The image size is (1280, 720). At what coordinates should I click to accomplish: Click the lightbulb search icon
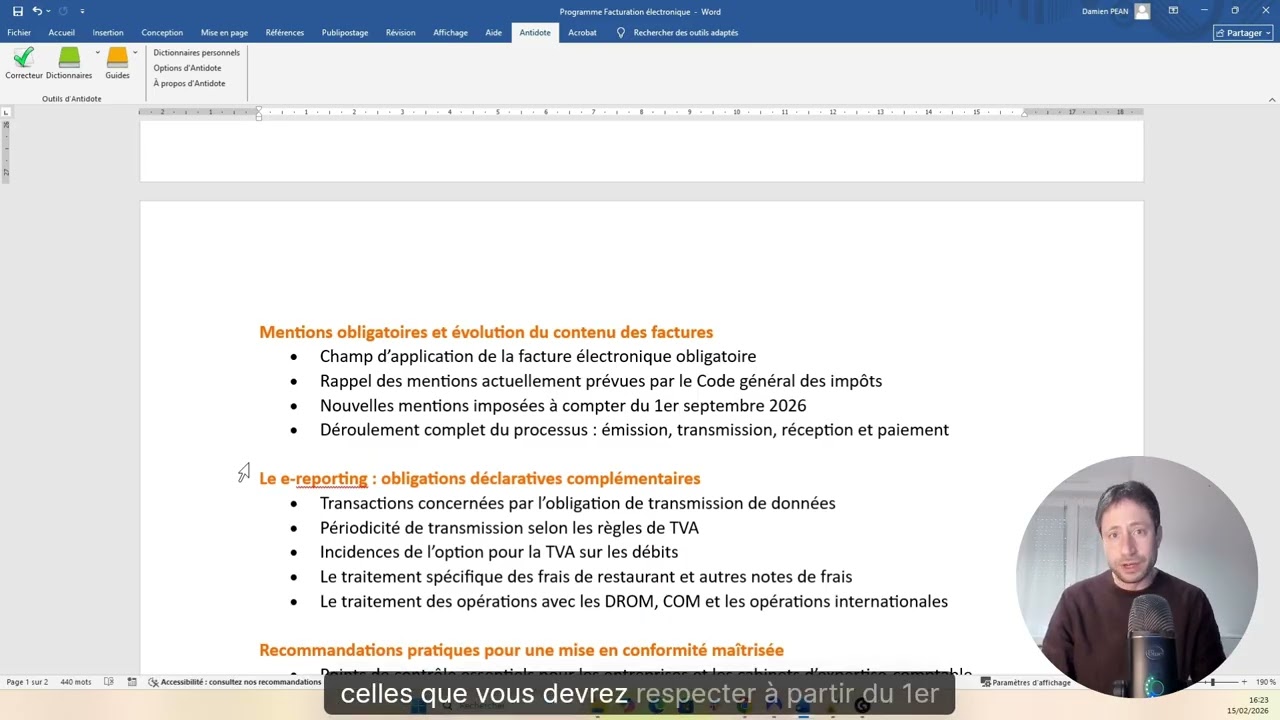coord(621,32)
